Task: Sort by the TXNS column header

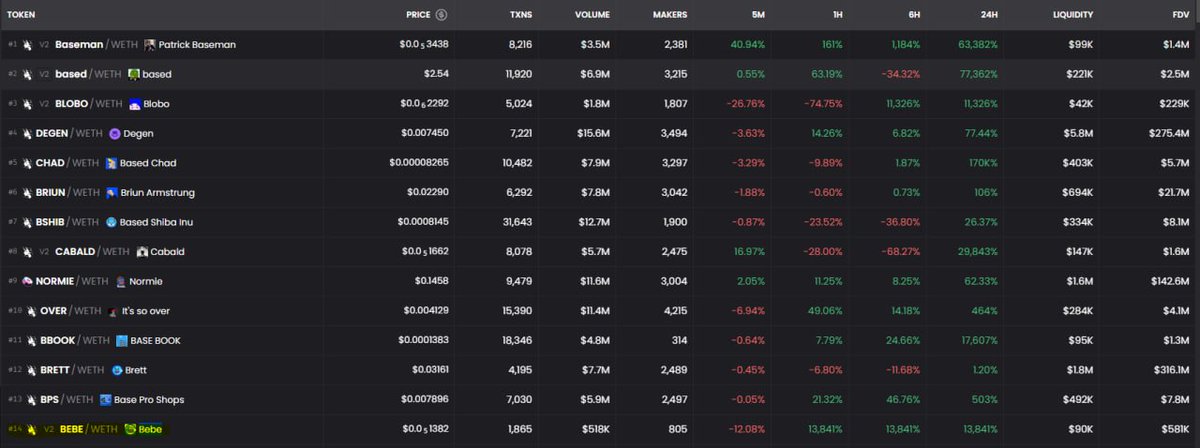Action: 521,15
